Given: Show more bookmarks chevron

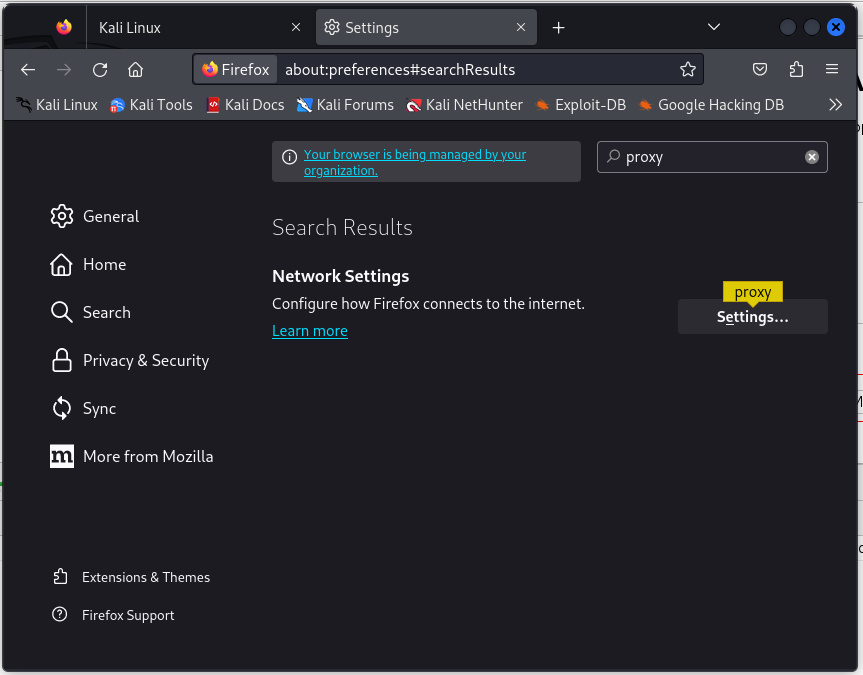Looking at the screenshot, I should click(x=835, y=105).
